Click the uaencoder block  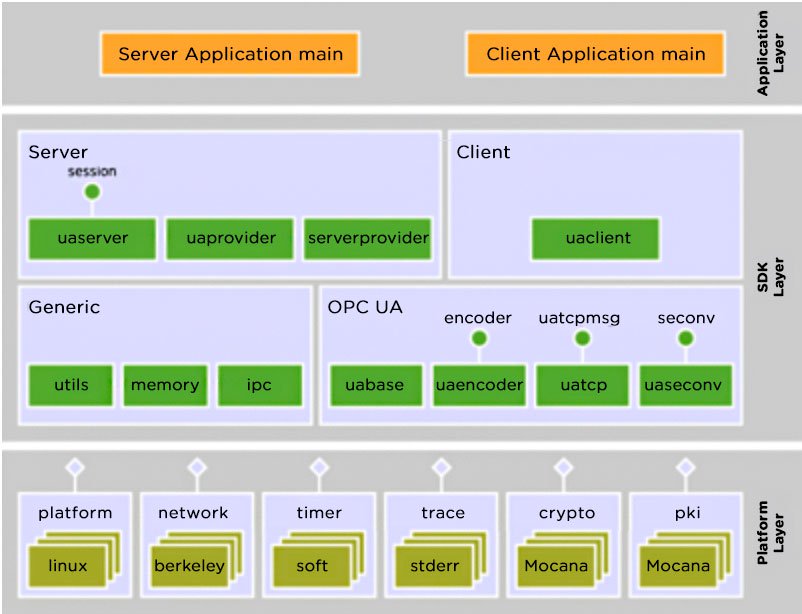(x=479, y=385)
